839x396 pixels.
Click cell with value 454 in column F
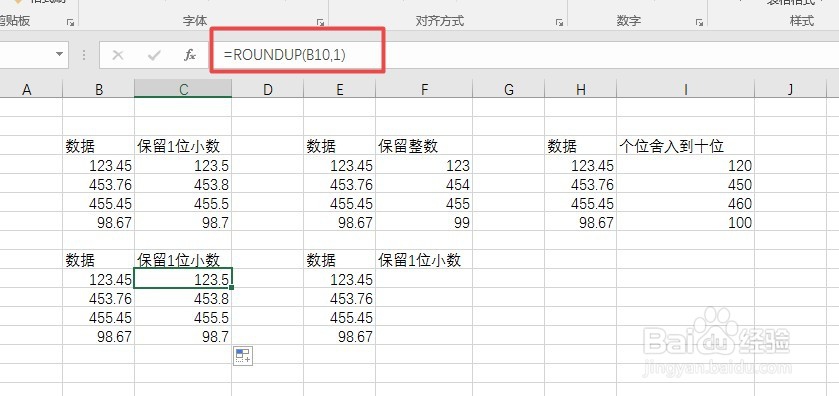pyautogui.click(x=424, y=184)
